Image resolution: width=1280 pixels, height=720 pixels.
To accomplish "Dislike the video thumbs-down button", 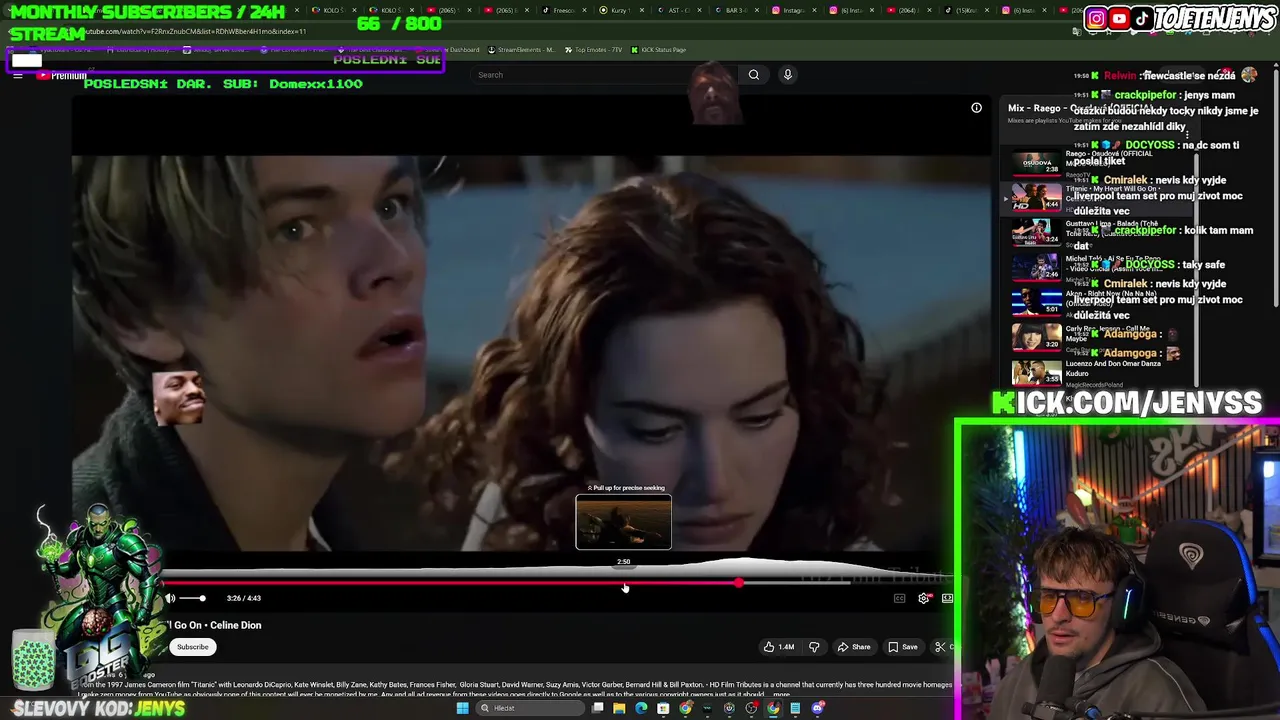I will point(813,647).
